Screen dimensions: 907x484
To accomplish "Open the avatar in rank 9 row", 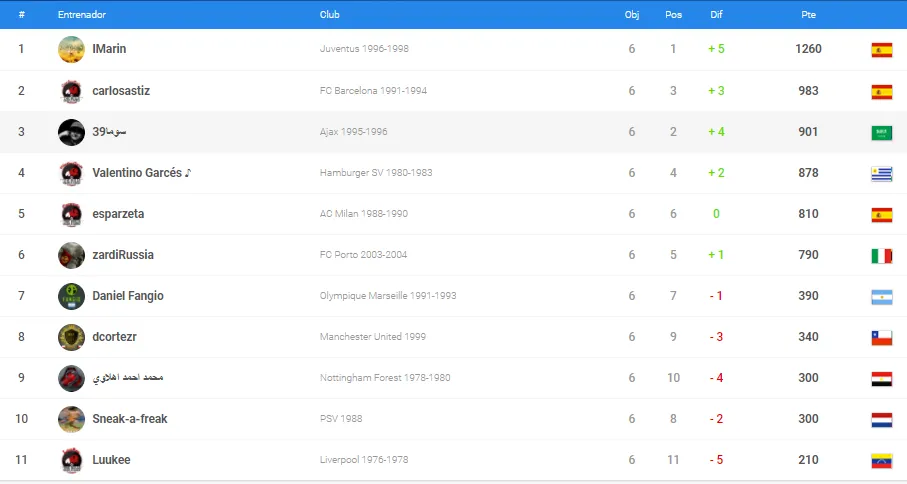I will [71, 378].
